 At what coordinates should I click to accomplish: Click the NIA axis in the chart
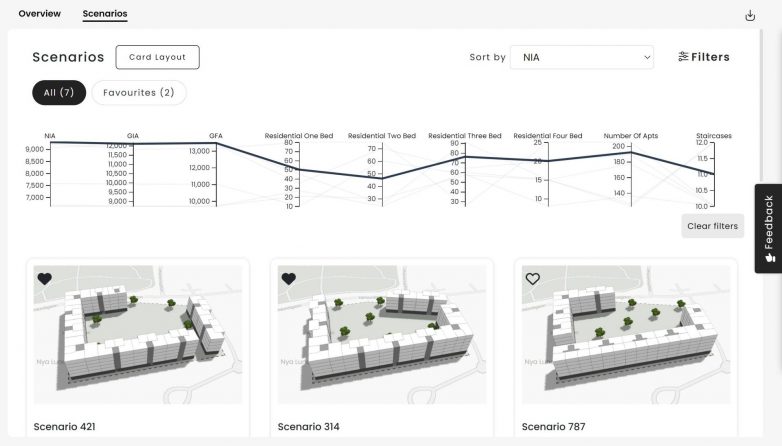coord(50,173)
